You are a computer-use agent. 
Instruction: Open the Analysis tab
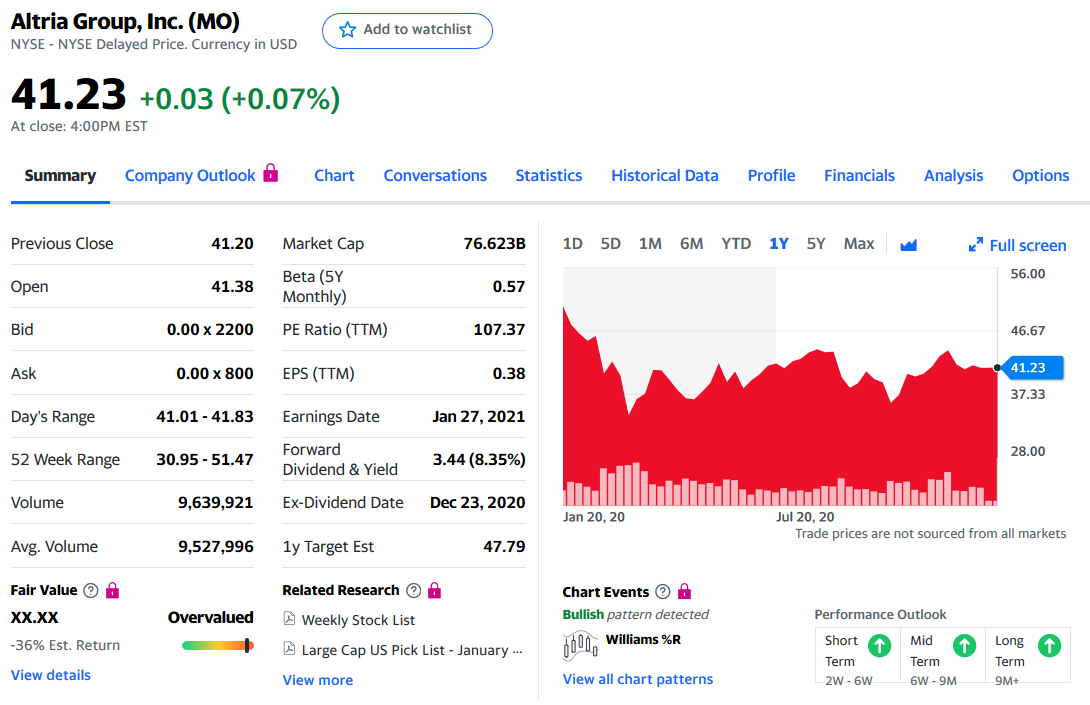[x=953, y=175]
